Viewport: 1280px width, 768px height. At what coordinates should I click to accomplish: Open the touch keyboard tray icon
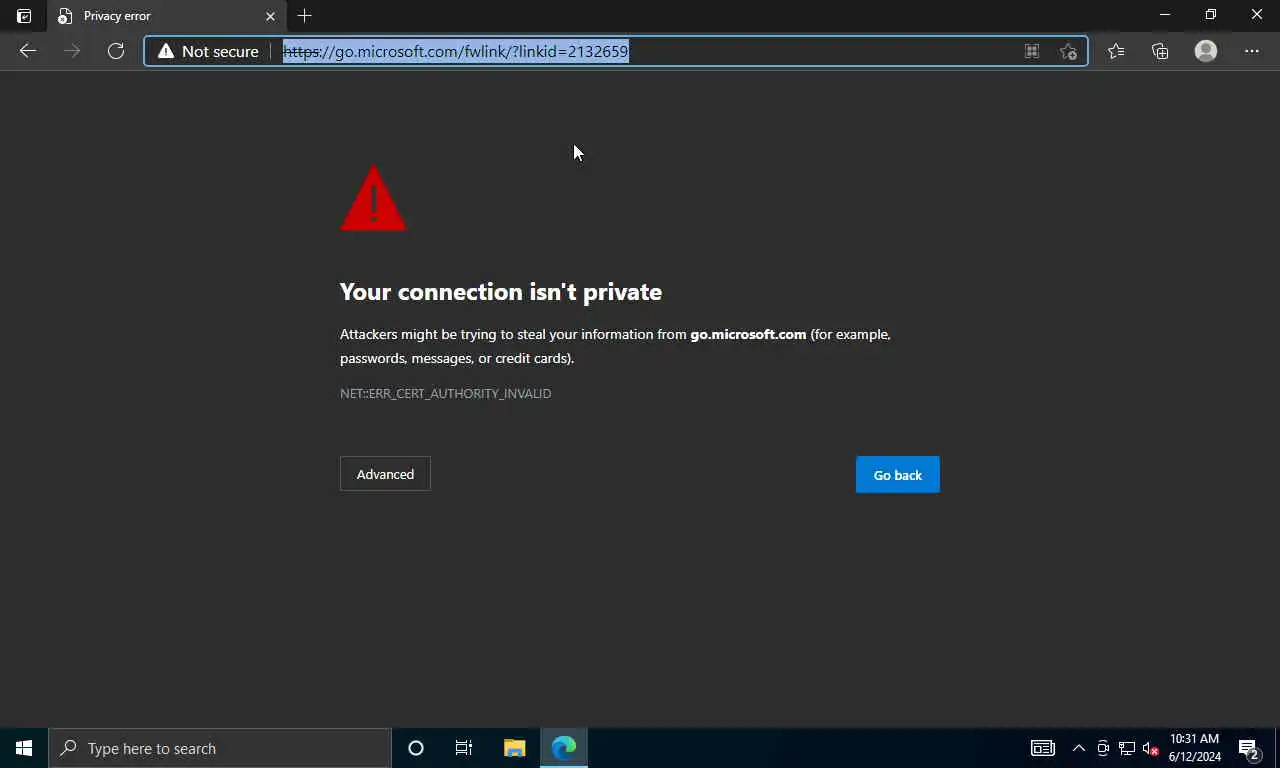point(1043,748)
